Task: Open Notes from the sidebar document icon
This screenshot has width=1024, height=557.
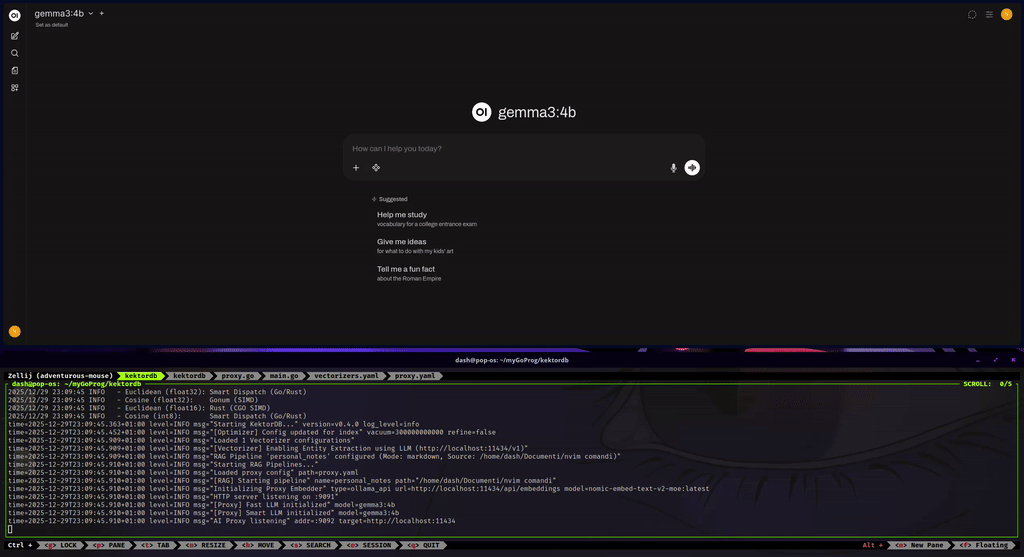Action: click(14, 71)
